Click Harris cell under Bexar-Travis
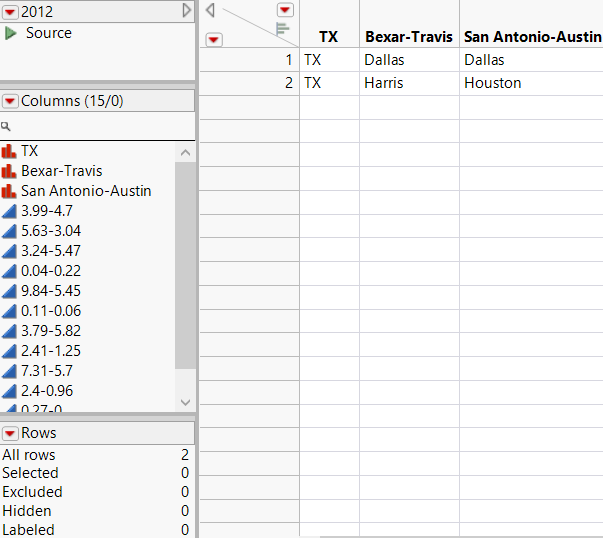Image resolution: width=603 pixels, height=538 pixels. click(x=410, y=83)
